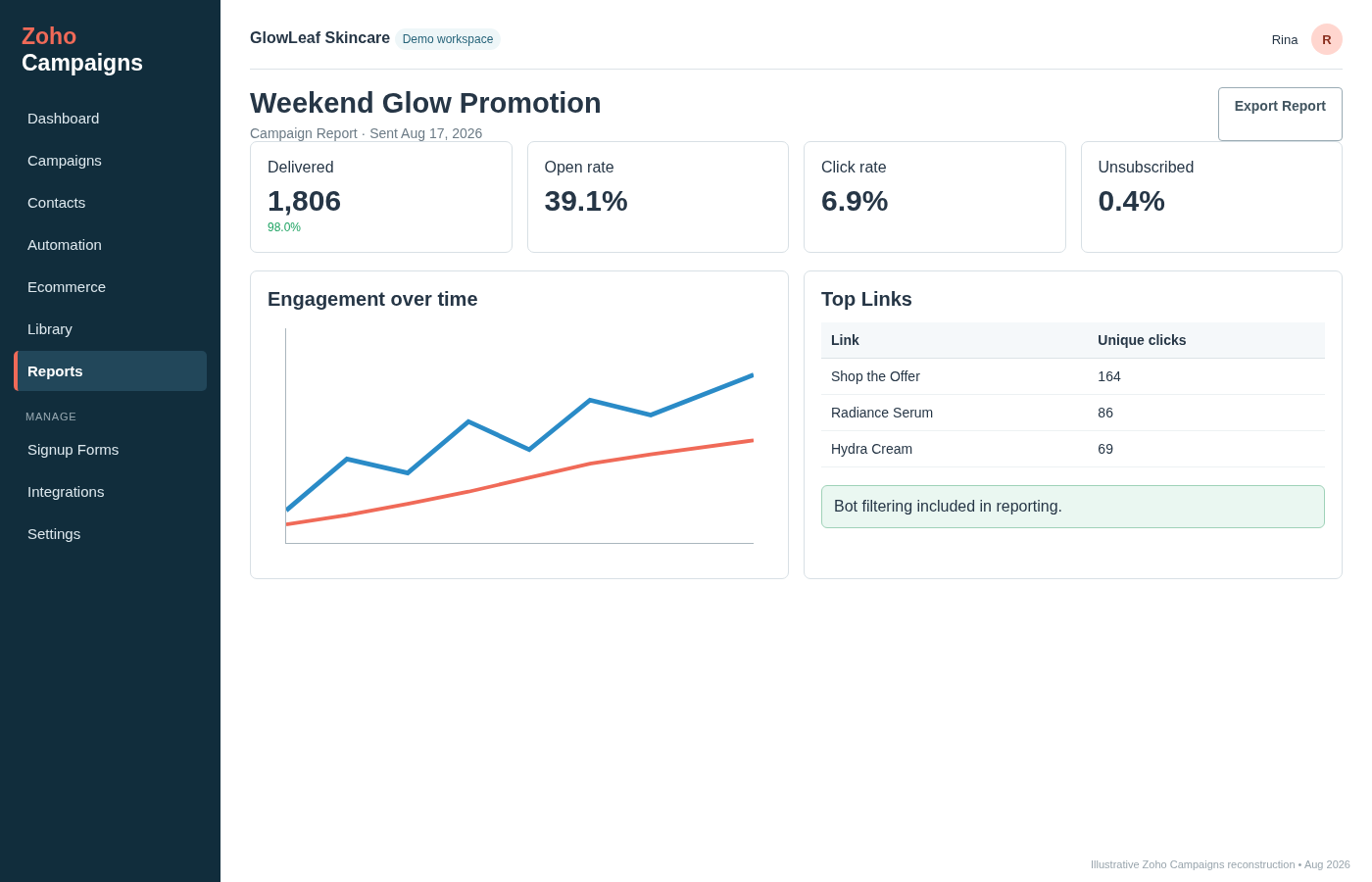Click the 86 unique clicks value
The width and height of the screenshot is (1372, 882).
click(1105, 413)
